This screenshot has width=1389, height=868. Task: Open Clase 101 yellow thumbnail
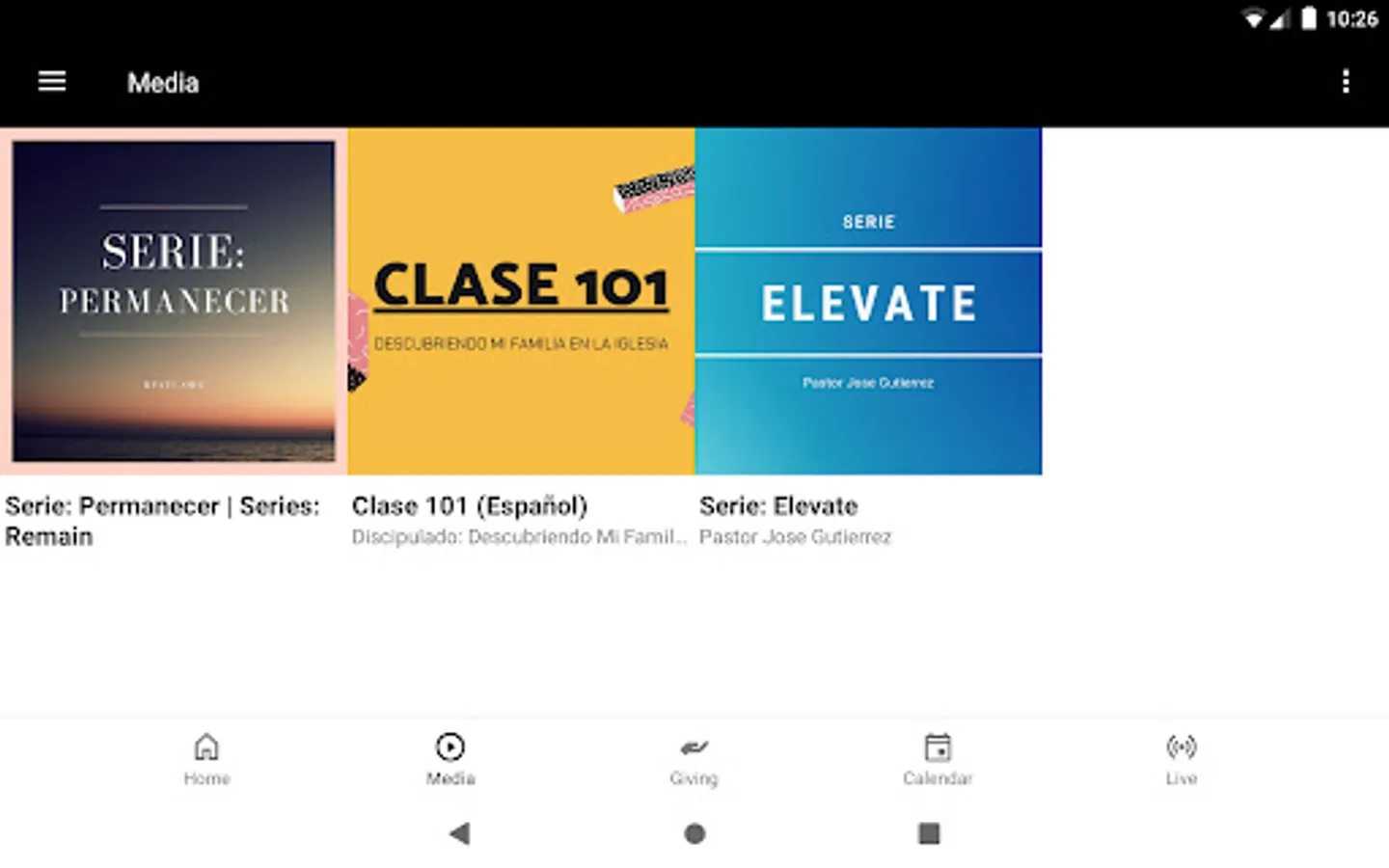(x=521, y=301)
